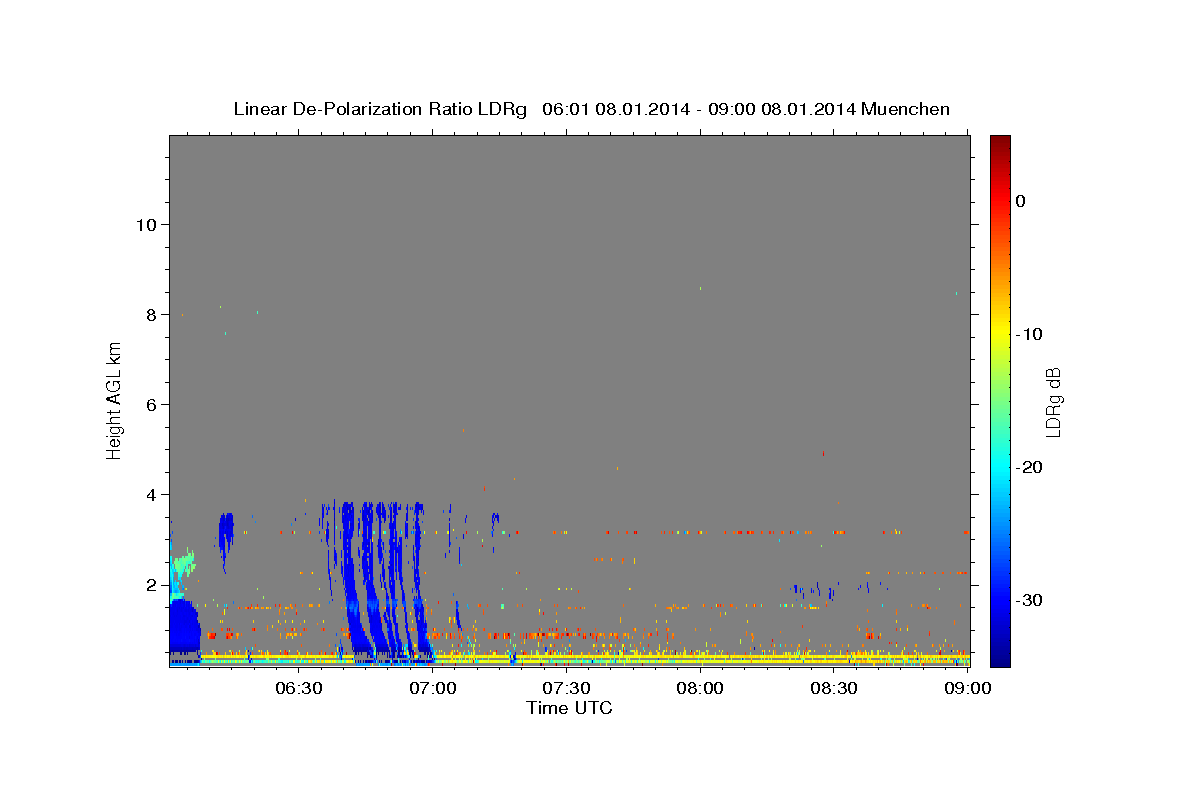Click the blue streaked precipitation bands near 06:45
The image size is (1200, 800).
[x=380, y=580]
